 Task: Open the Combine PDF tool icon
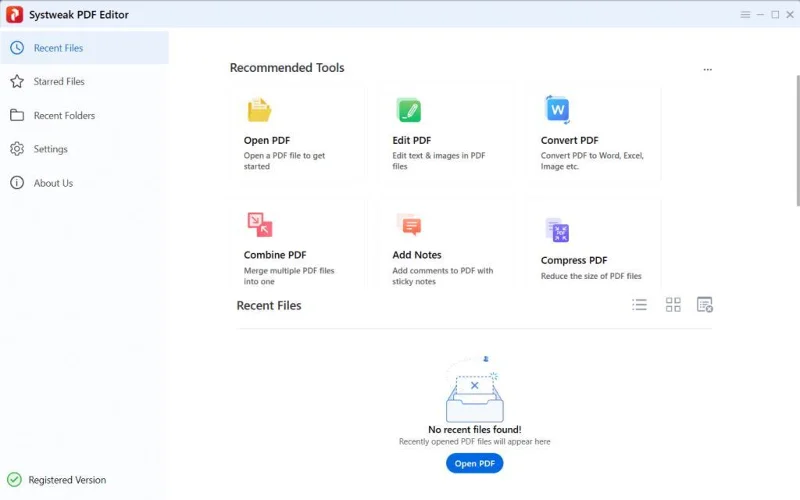coord(259,224)
